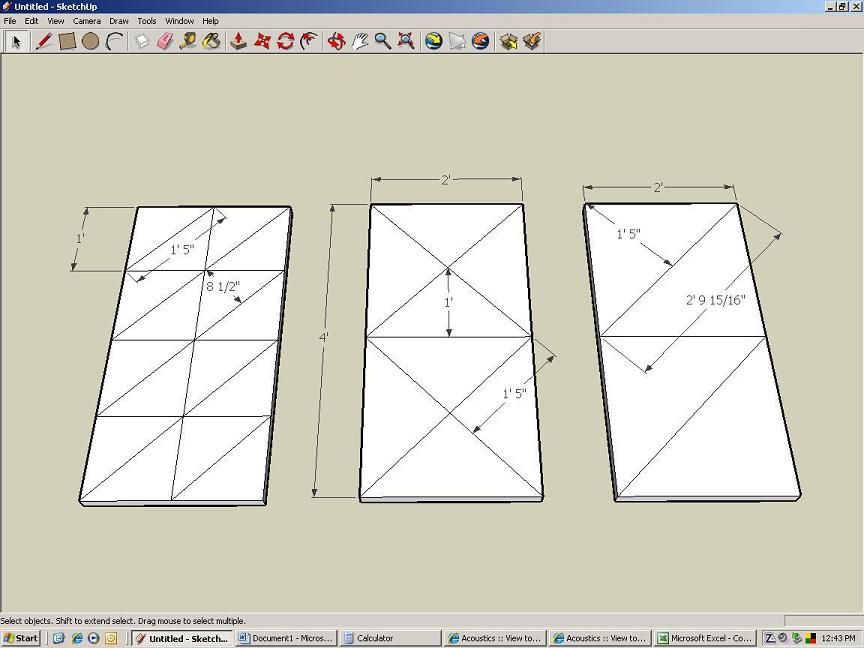Click the Windows Start button
The height and width of the screenshot is (648, 864).
pyautogui.click(x=21, y=638)
